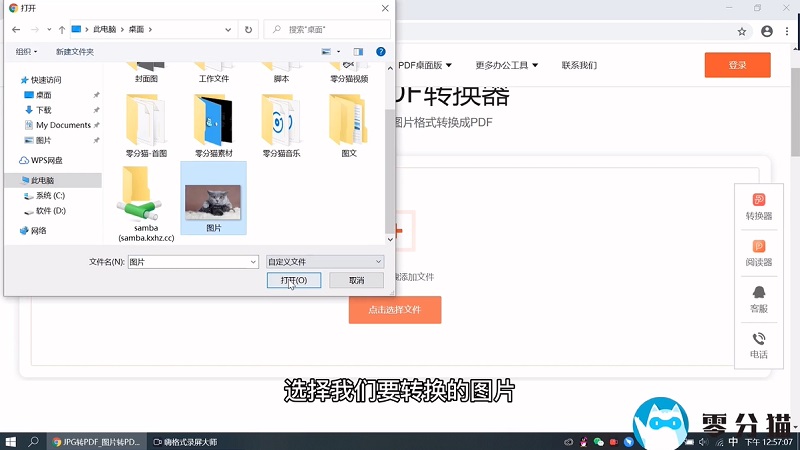Open the view options dropdown arrow
The height and width of the screenshot is (450, 800).
pos(340,51)
